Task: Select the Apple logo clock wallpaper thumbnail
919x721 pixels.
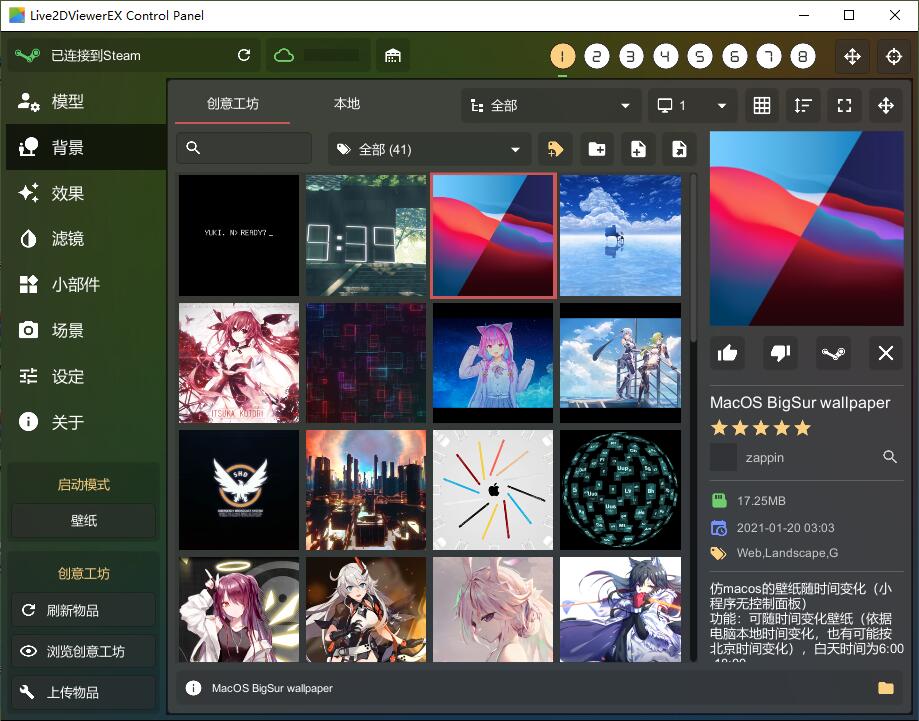Action: pos(493,489)
